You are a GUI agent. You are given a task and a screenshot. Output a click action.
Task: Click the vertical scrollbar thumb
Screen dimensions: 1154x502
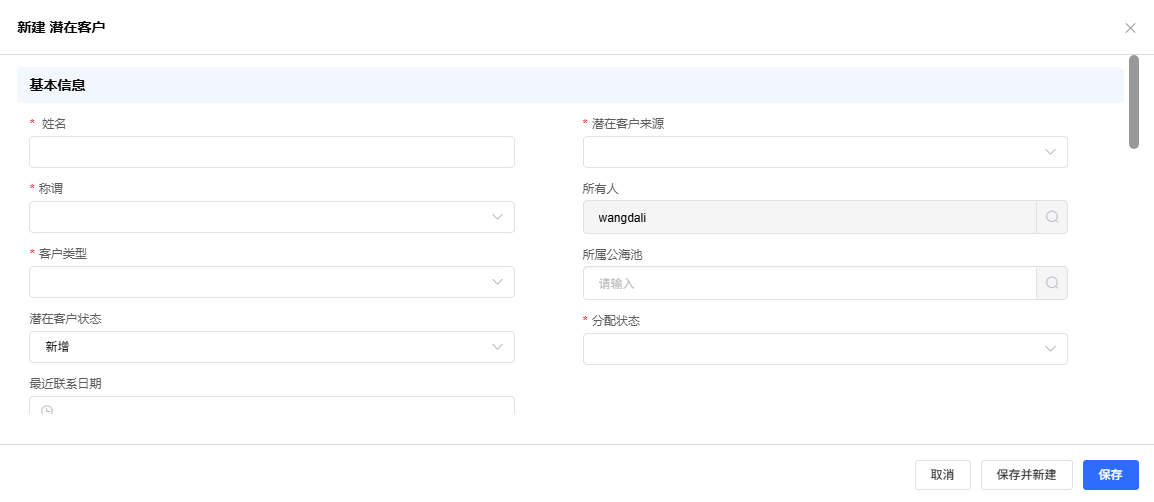click(x=1134, y=101)
